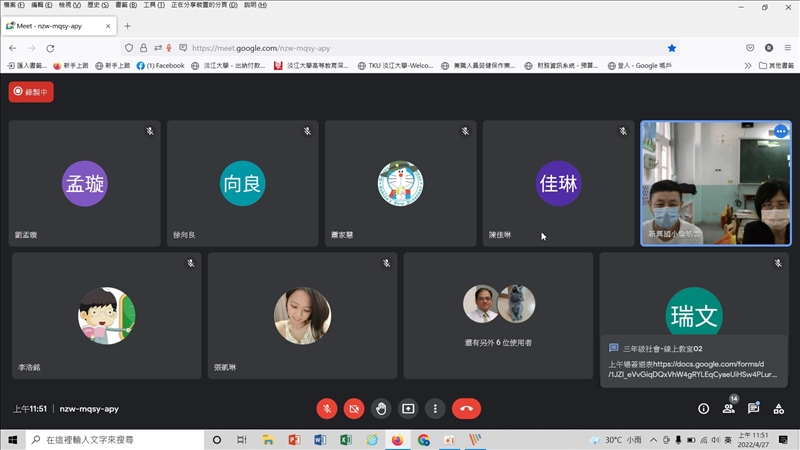Click the present screen icon
This screenshot has height=450, width=800.
click(408, 408)
